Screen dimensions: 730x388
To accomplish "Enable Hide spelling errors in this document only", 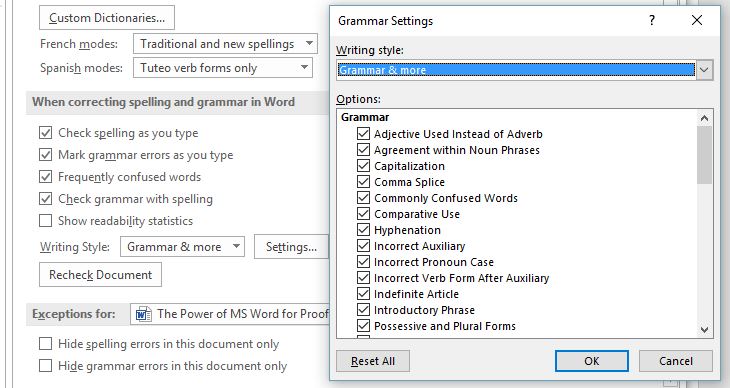I will click(45, 344).
